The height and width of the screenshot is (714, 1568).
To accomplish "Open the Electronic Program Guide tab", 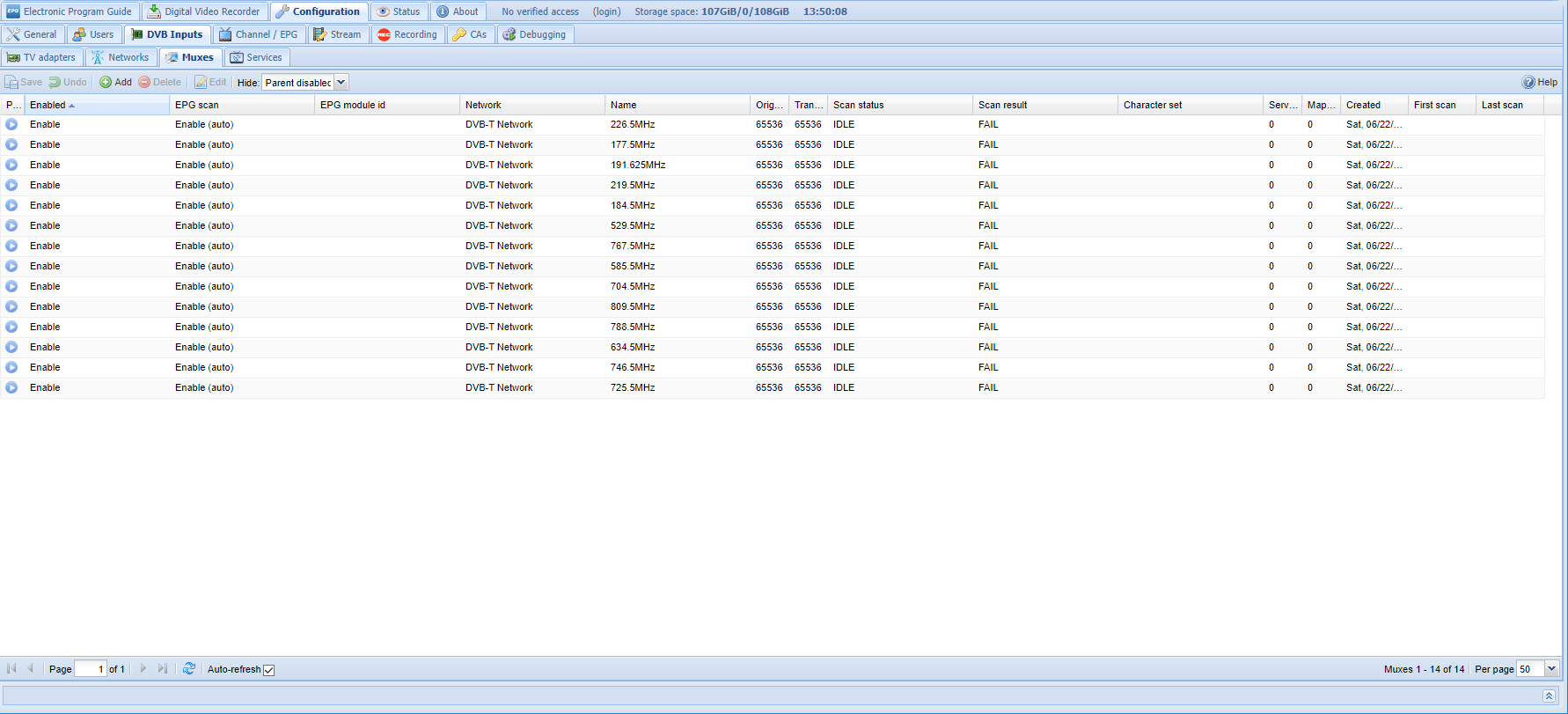I will click(70, 11).
